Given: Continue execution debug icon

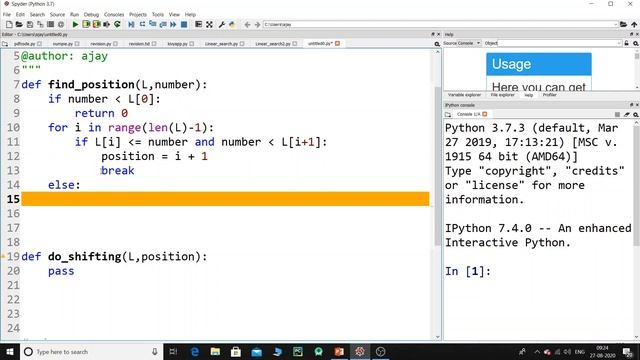Looking at the screenshot, I should (173, 24).
